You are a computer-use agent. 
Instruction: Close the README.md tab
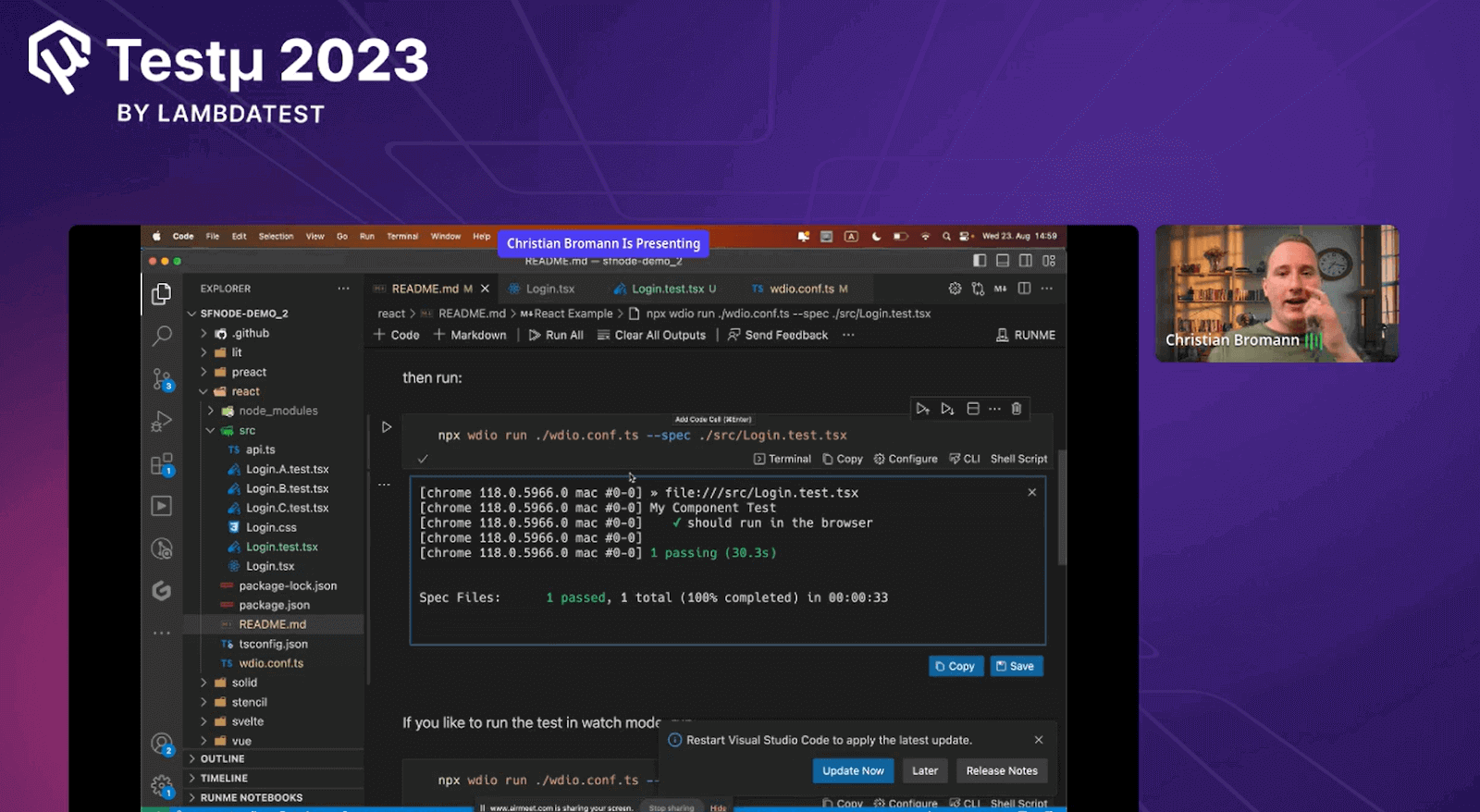point(485,289)
